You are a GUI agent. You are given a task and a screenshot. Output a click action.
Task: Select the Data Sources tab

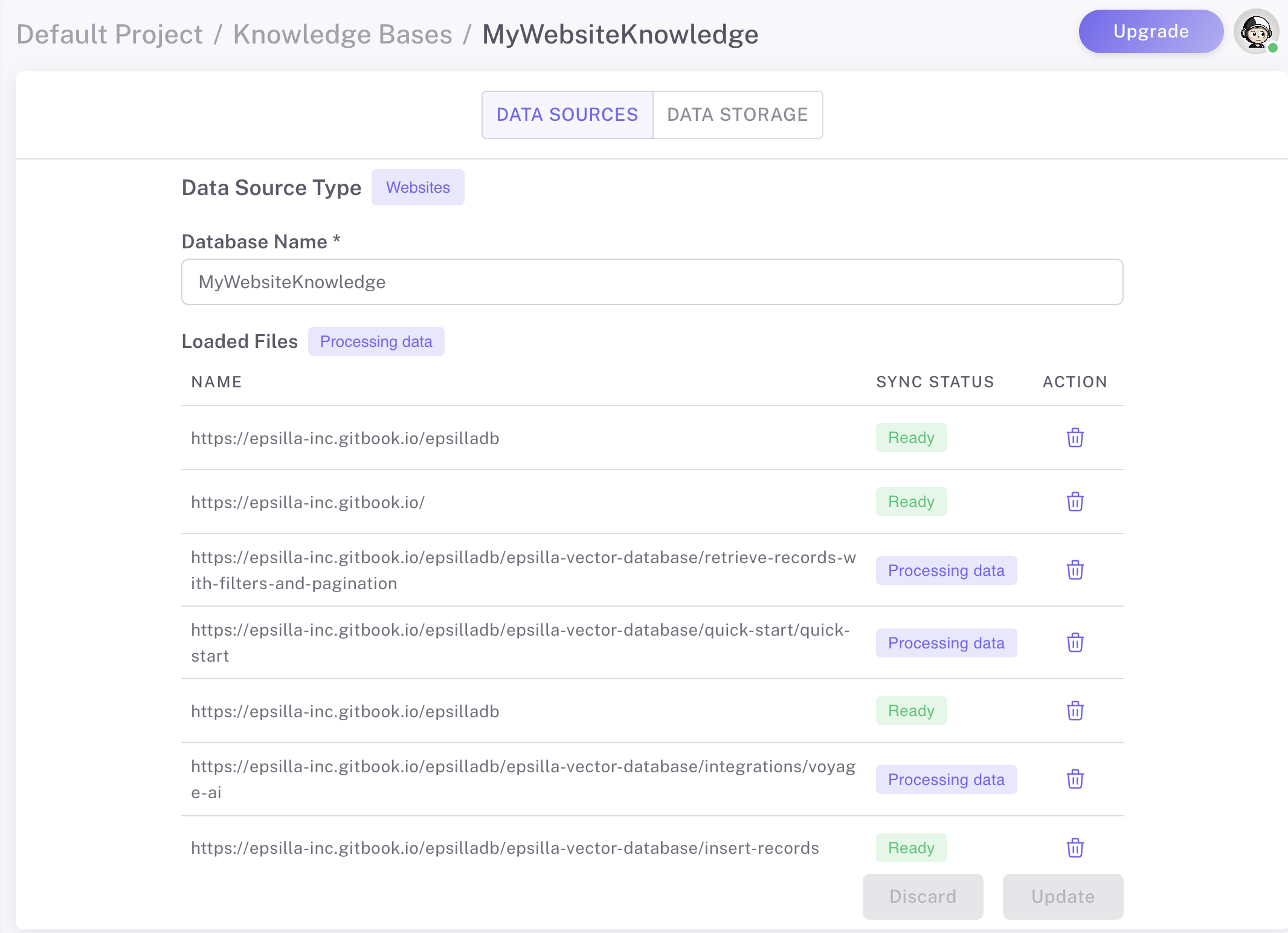pyautogui.click(x=567, y=115)
